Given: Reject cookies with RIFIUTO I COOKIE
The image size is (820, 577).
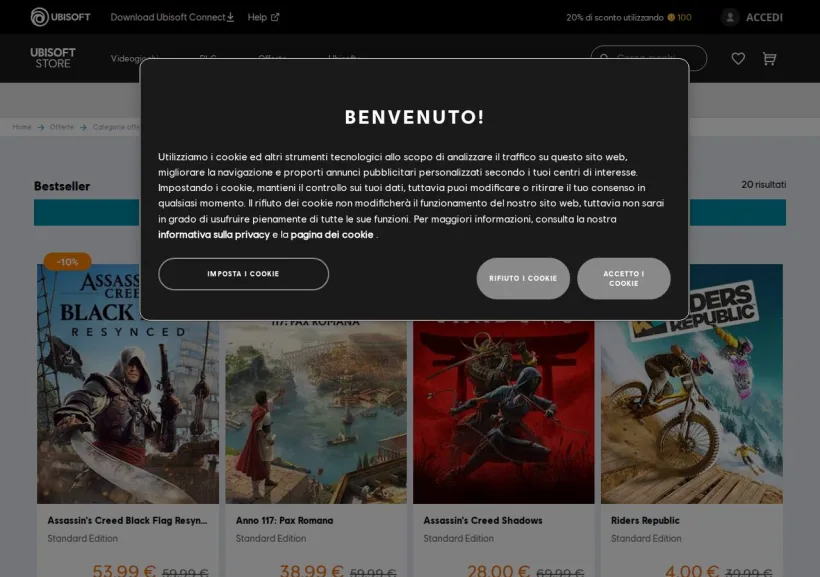Looking at the screenshot, I should pos(523,278).
